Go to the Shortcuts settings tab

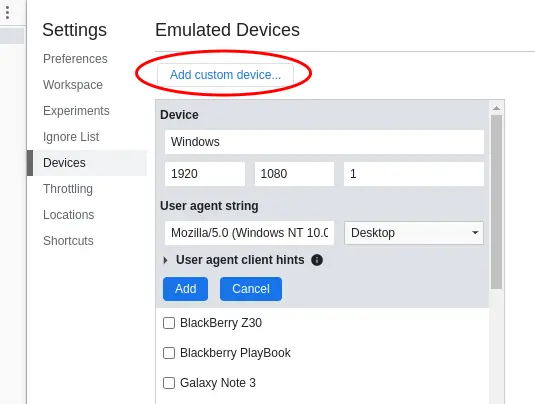68,241
